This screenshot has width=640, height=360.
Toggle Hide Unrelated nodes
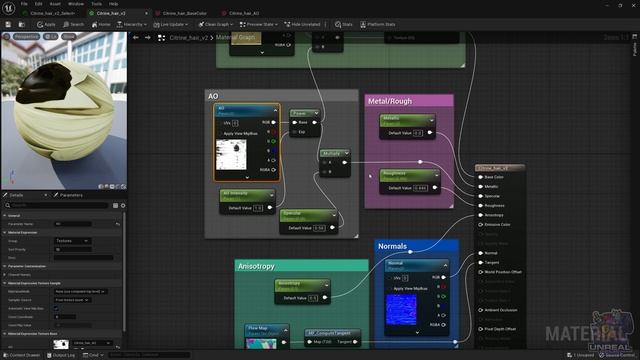302,24
